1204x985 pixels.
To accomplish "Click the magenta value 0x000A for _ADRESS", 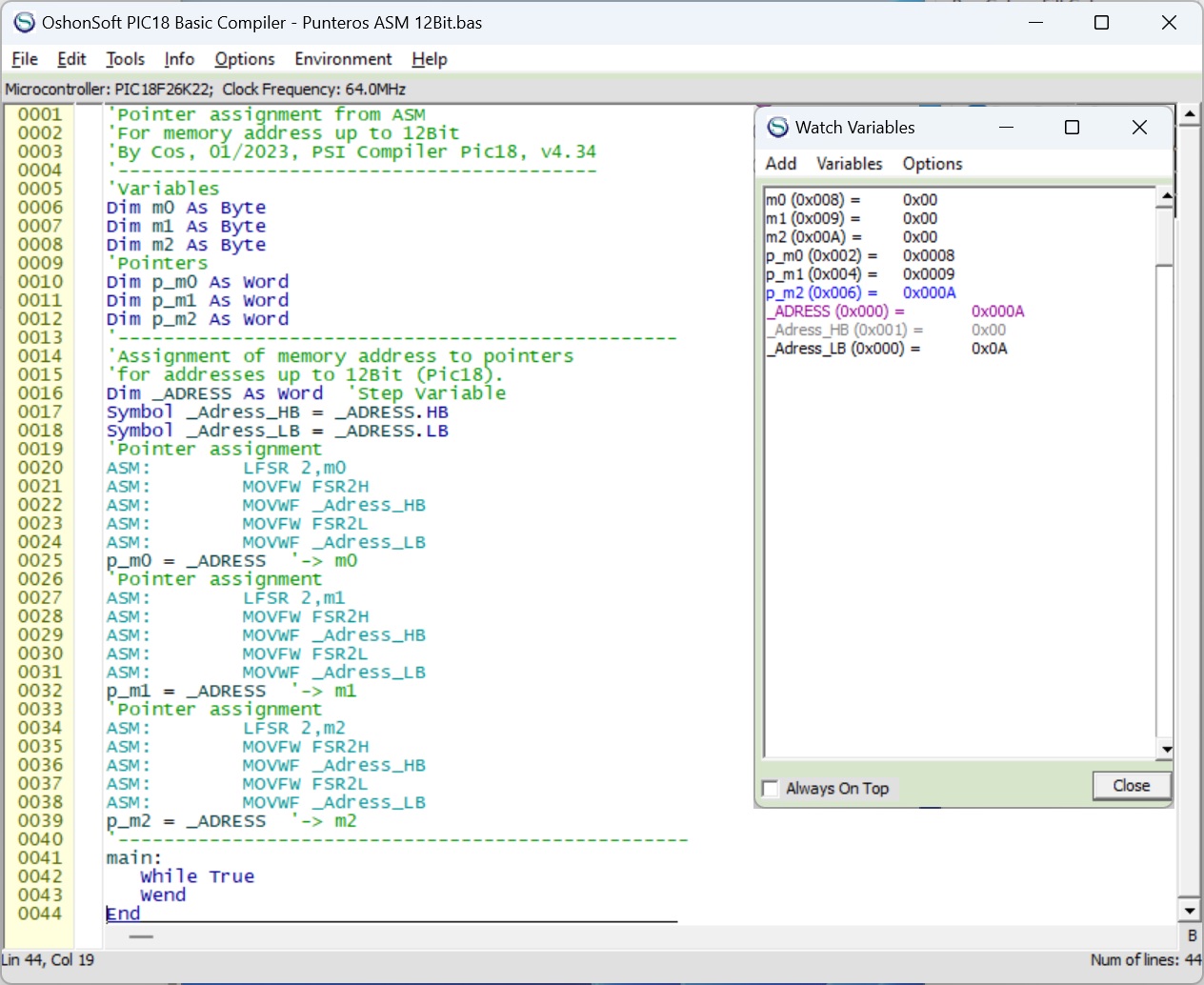I will tap(998, 312).
